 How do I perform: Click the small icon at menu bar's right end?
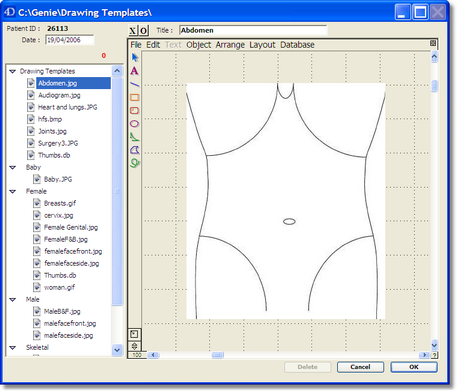tap(433, 43)
